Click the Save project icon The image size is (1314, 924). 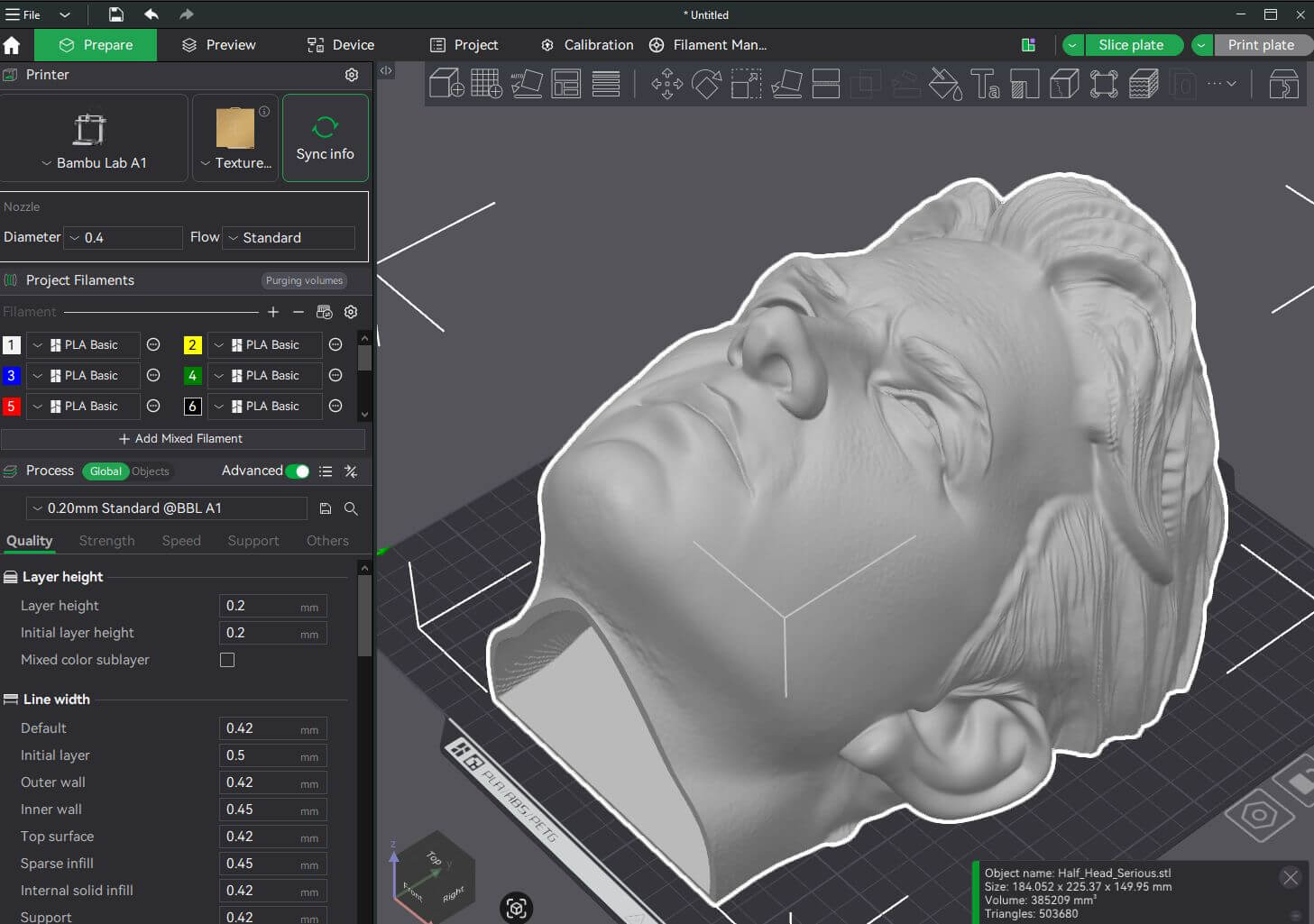pyautogui.click(x=116, y=14)
